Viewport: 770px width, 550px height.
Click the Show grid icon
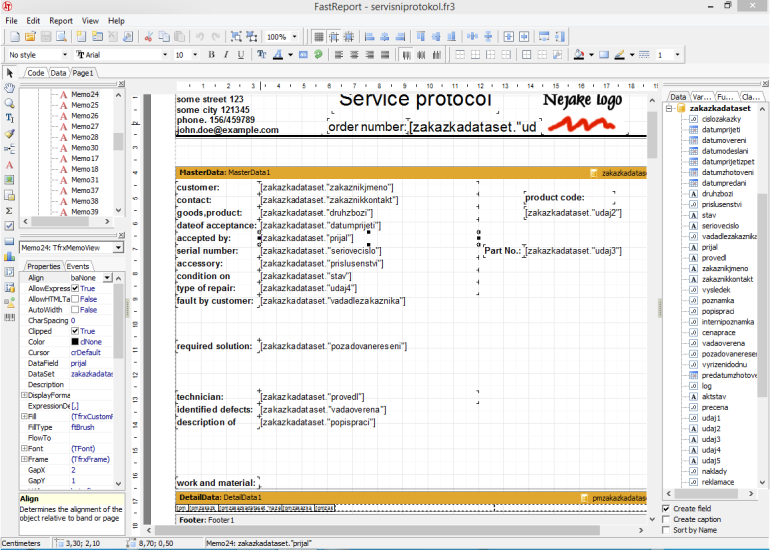[x=319, y=37]
